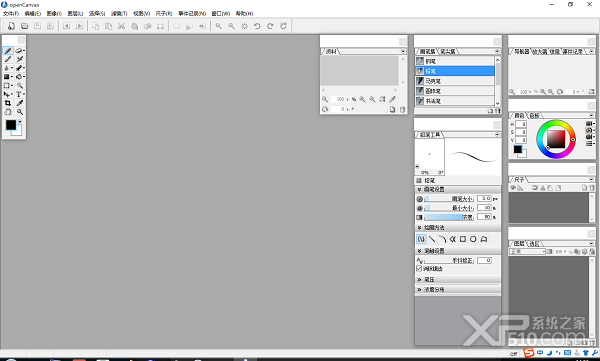
Task: Create a new file from toolbar
Action: point(11,26)
